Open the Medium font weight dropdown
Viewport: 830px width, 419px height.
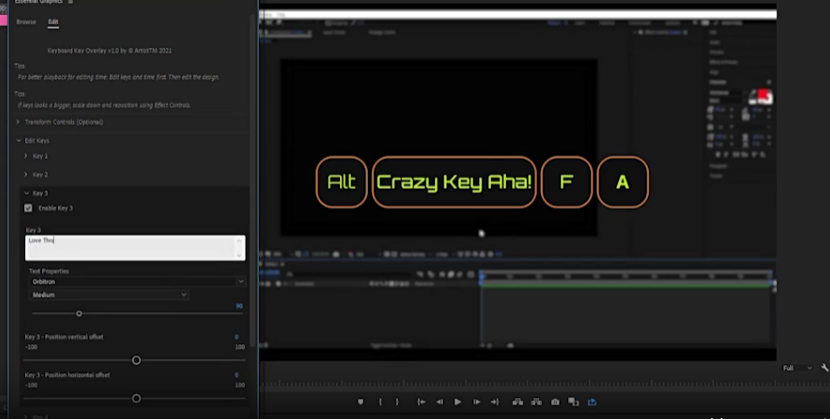pos(108,295)
